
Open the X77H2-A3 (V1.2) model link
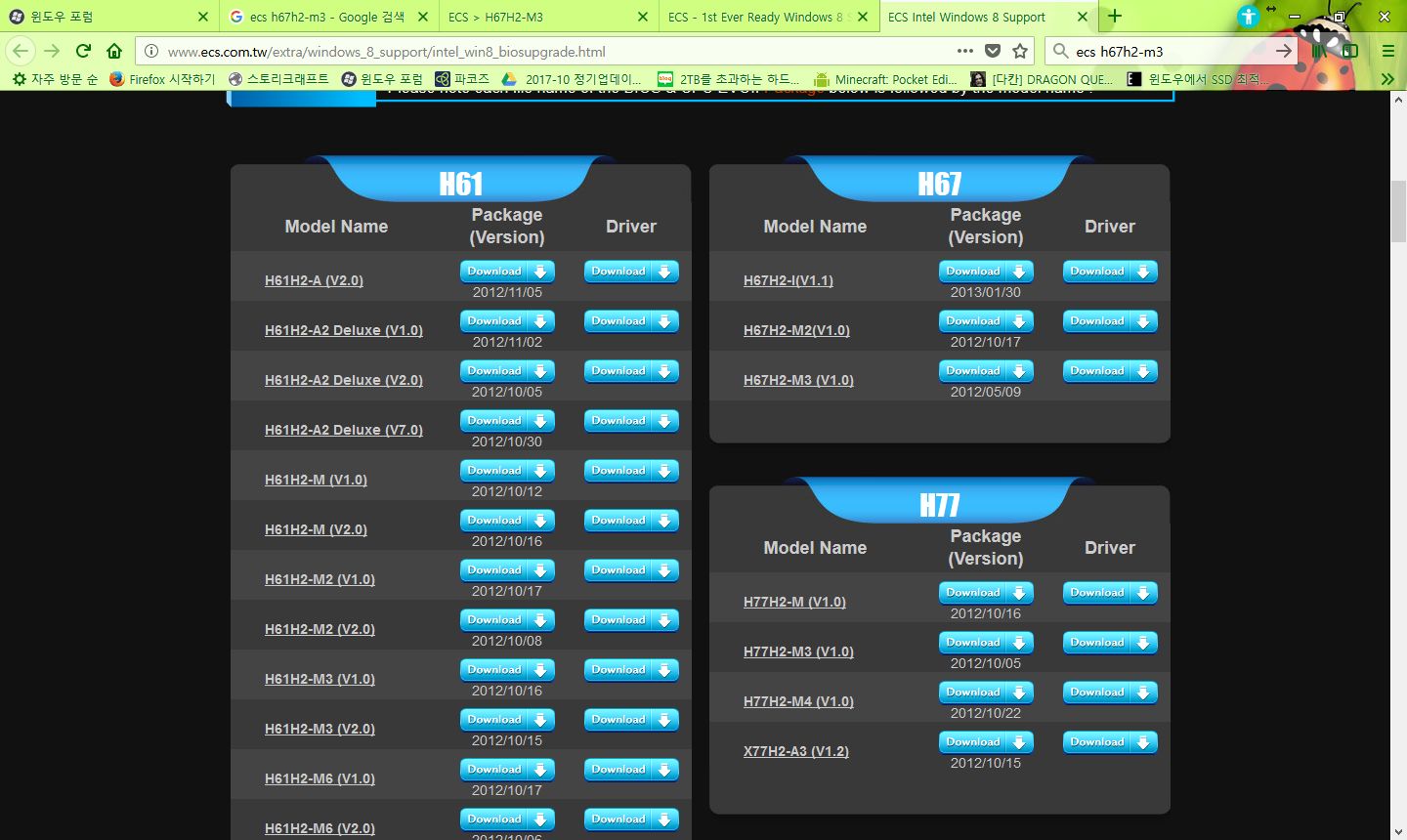[x=796, y=751]
